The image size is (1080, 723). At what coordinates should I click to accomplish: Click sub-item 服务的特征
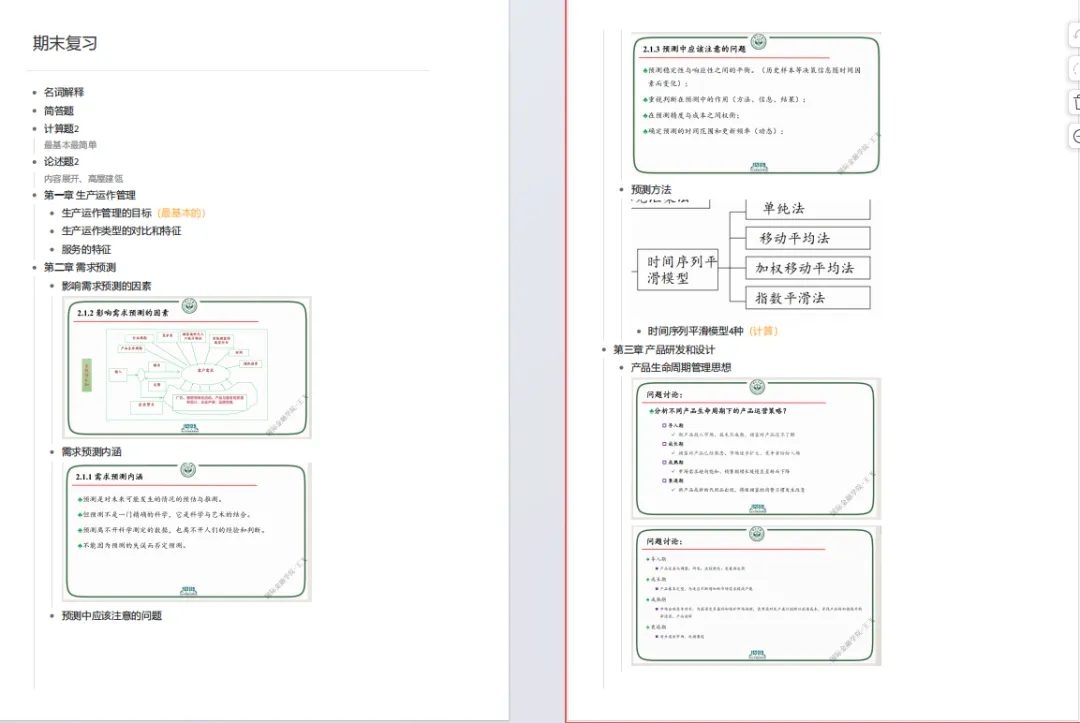click(x=86, y=250)
